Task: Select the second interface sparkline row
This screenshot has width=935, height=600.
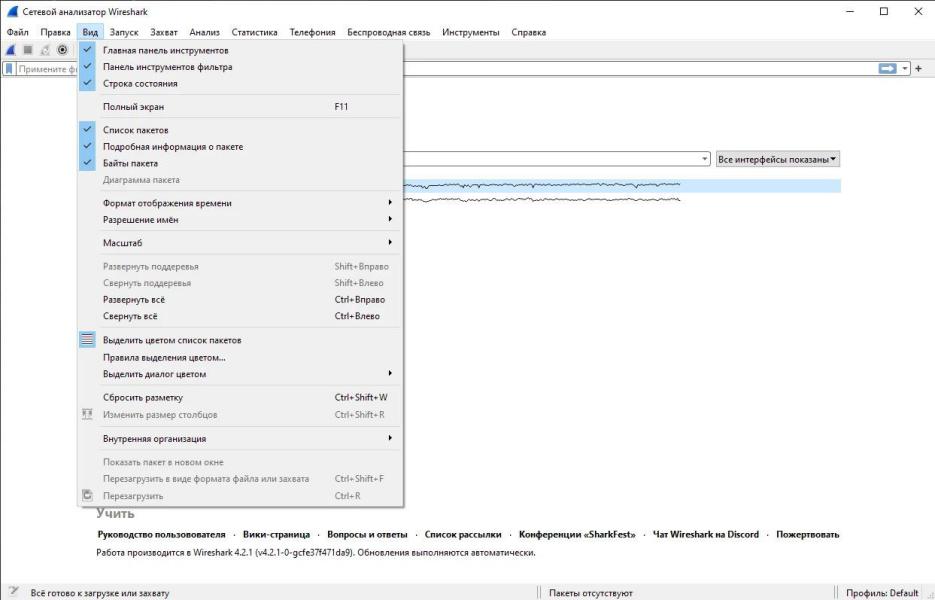Action: pyautogui.click(x=622, y=200)
